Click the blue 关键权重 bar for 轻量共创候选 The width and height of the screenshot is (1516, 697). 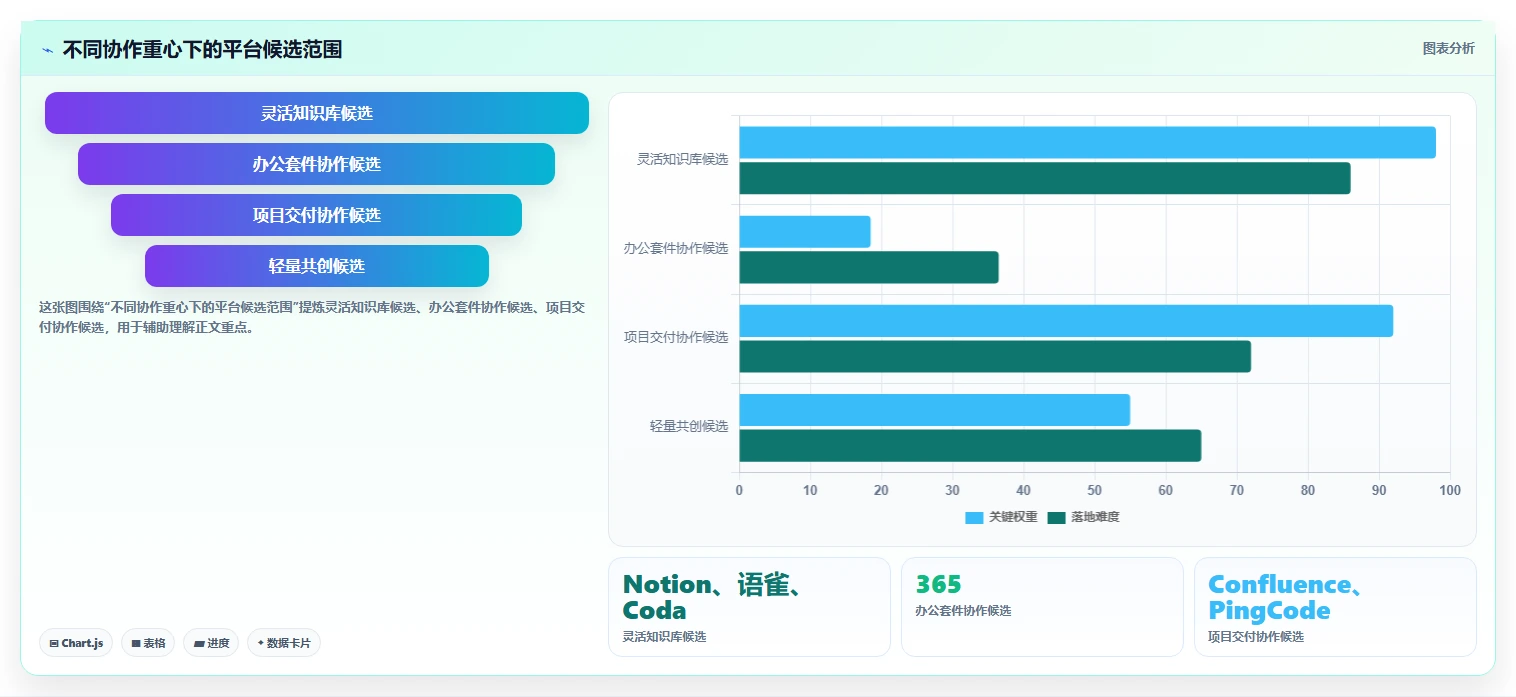(934, 410)
